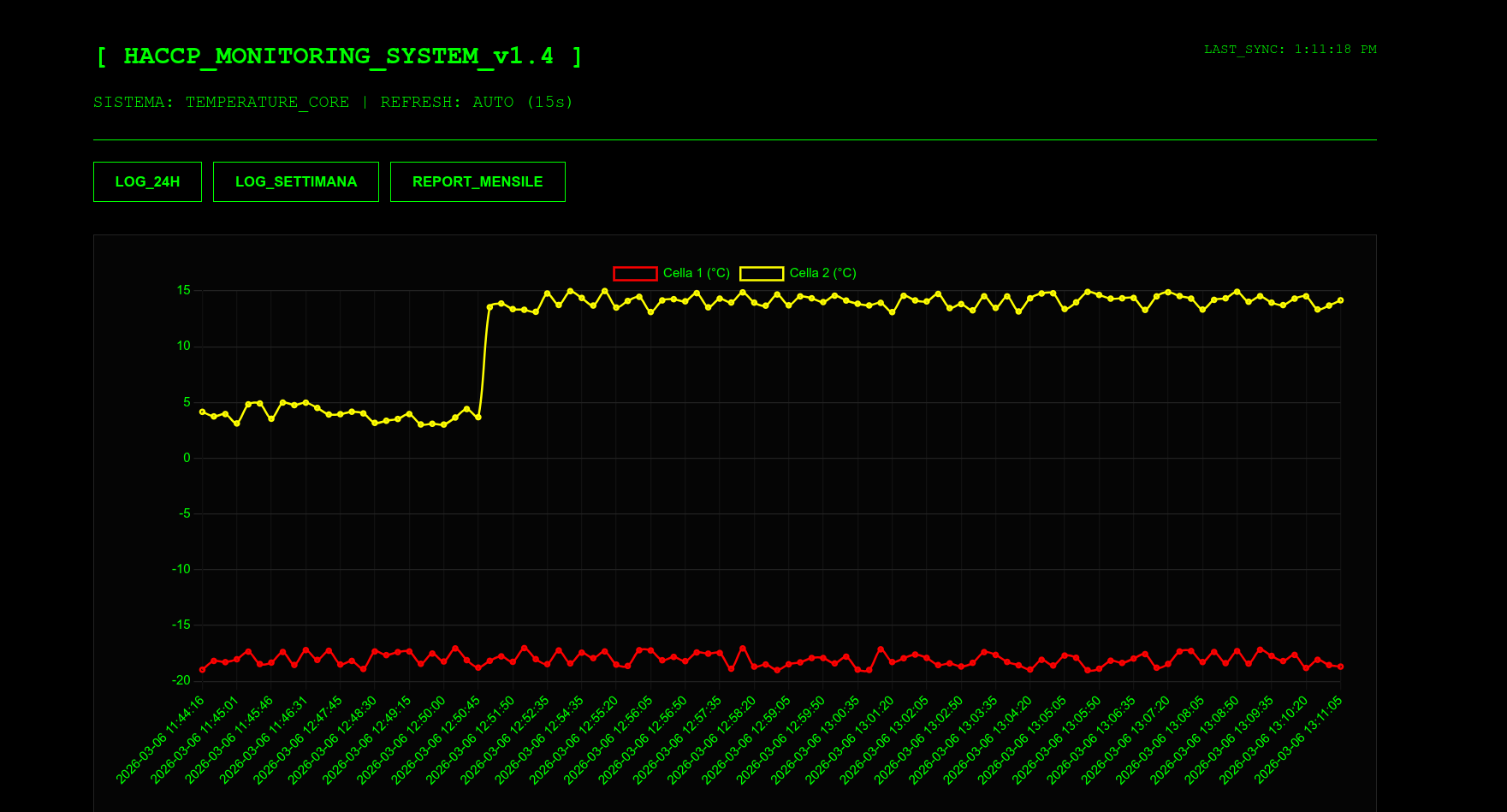Select the first yellow Cella 2 data point
This screenshot has width=1507, height=812.
202,412
